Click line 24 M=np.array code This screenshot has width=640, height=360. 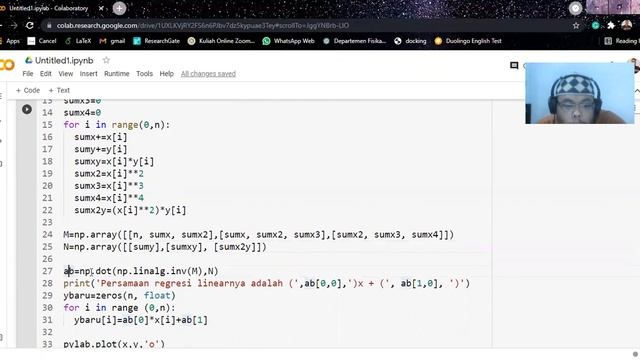(x=258, y=235)
